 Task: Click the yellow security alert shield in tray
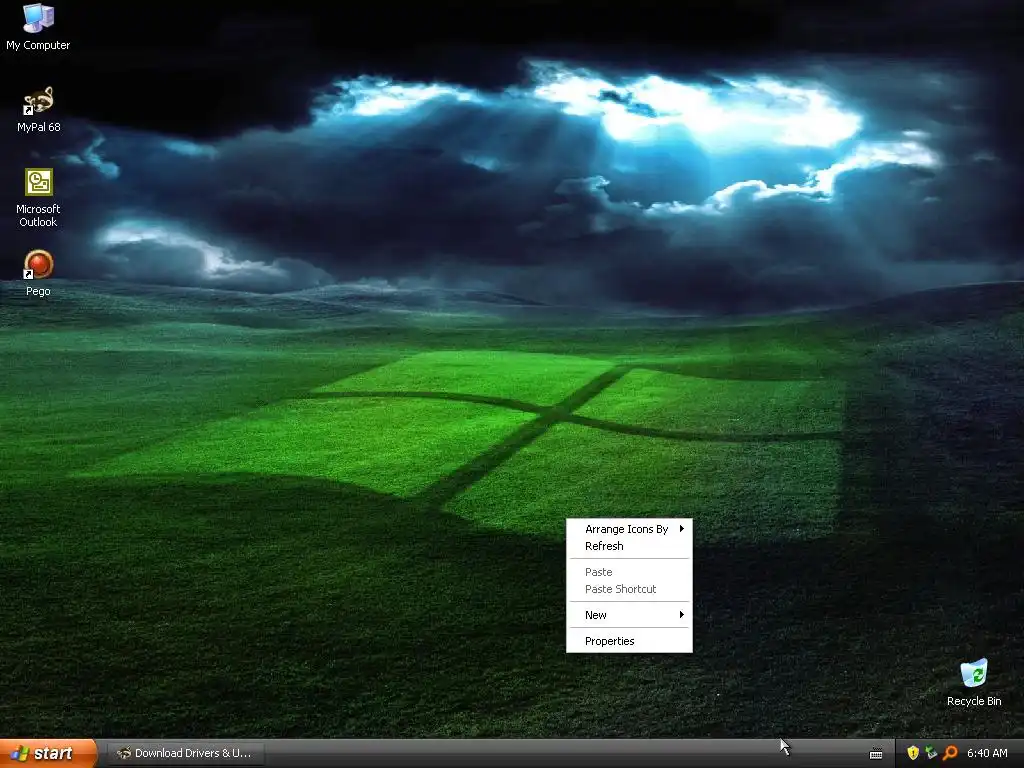tap(913, 753)
